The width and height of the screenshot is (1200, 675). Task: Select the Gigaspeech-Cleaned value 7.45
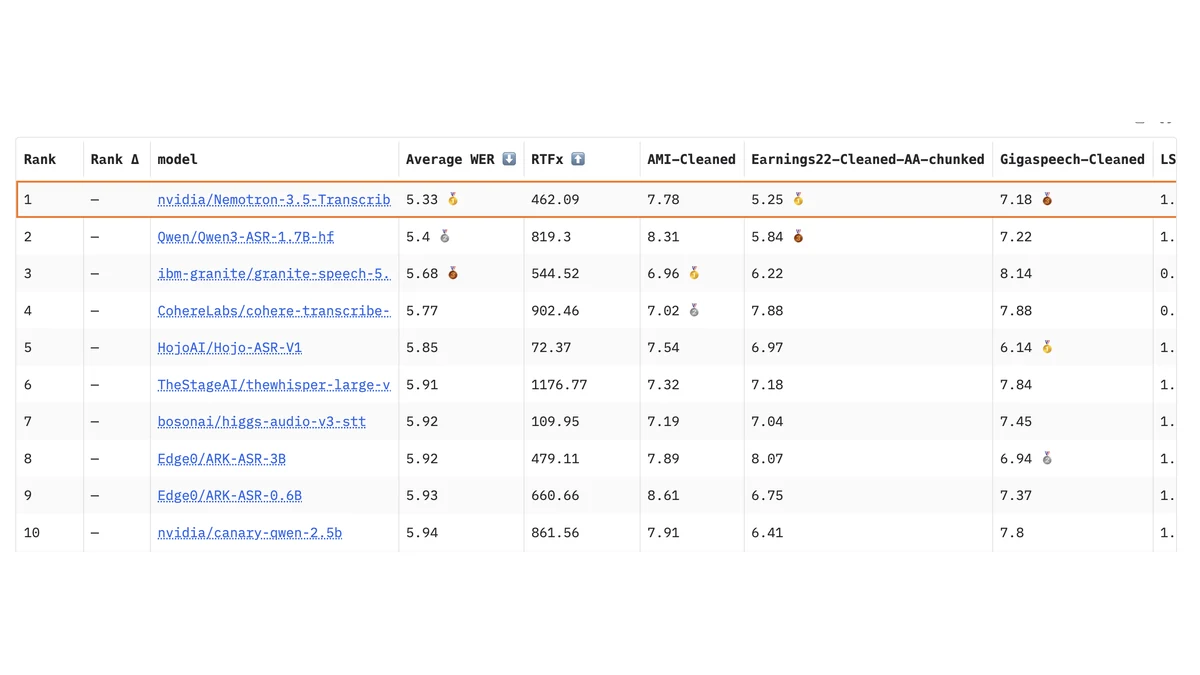(x=1016, y=421)
